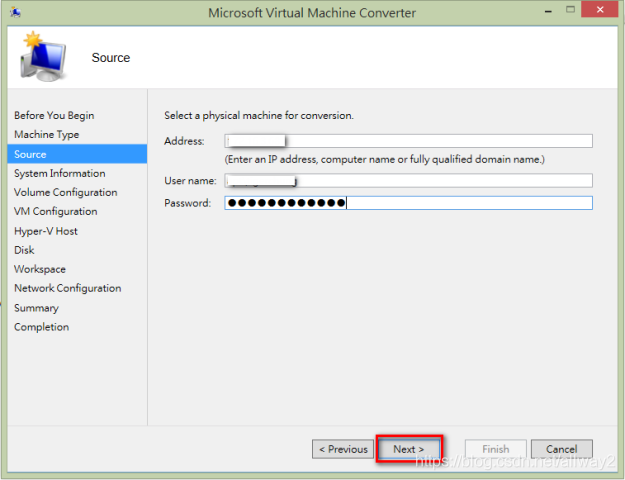Click the disabled Finish button

coord(495,449)
